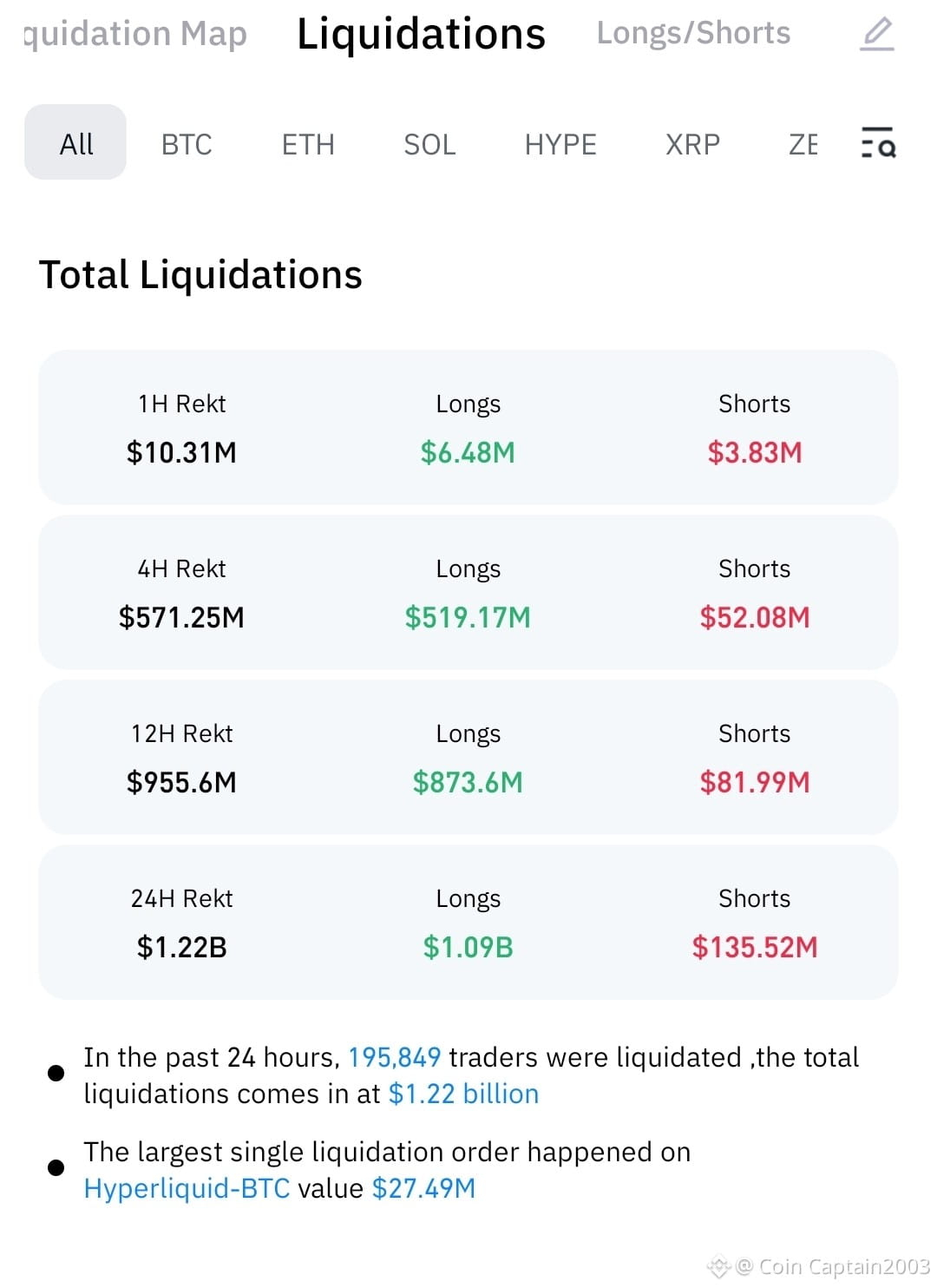The width and height of the screenshot is (937, 1288).
Task: Switch to the XRP filter
Action: 692,144
